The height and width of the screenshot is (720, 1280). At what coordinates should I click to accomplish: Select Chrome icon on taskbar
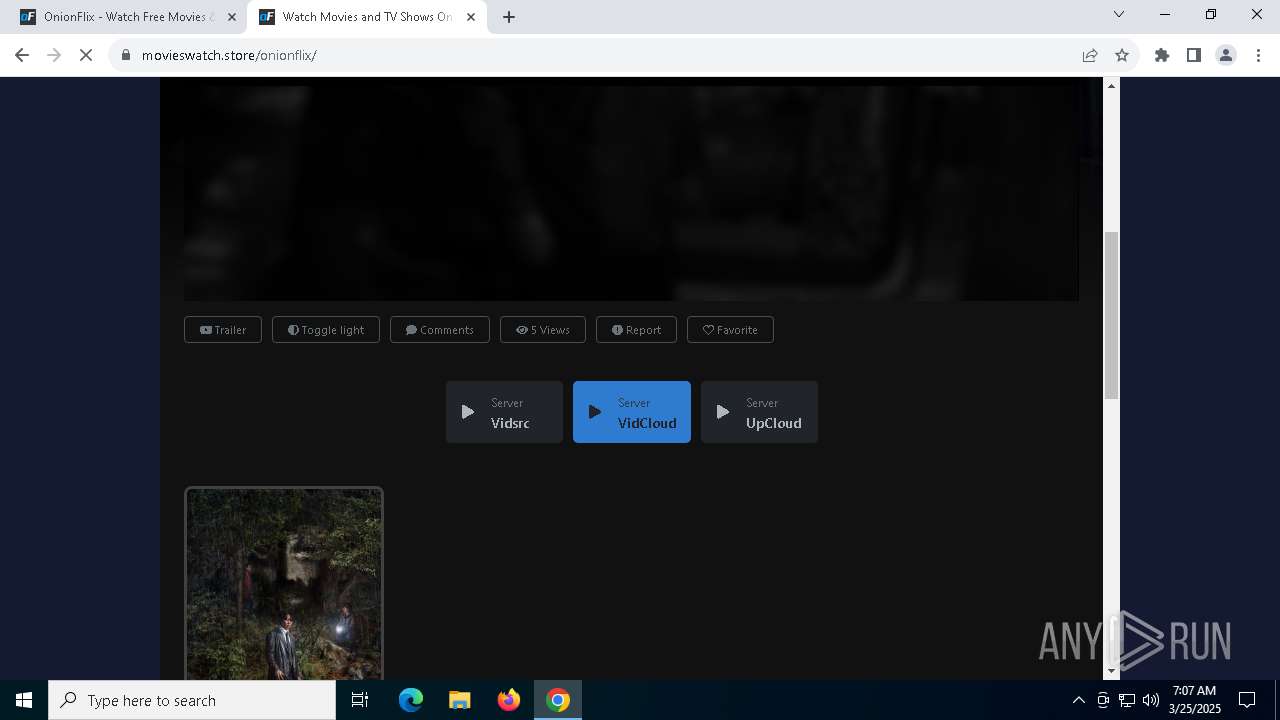click(558, 700)
